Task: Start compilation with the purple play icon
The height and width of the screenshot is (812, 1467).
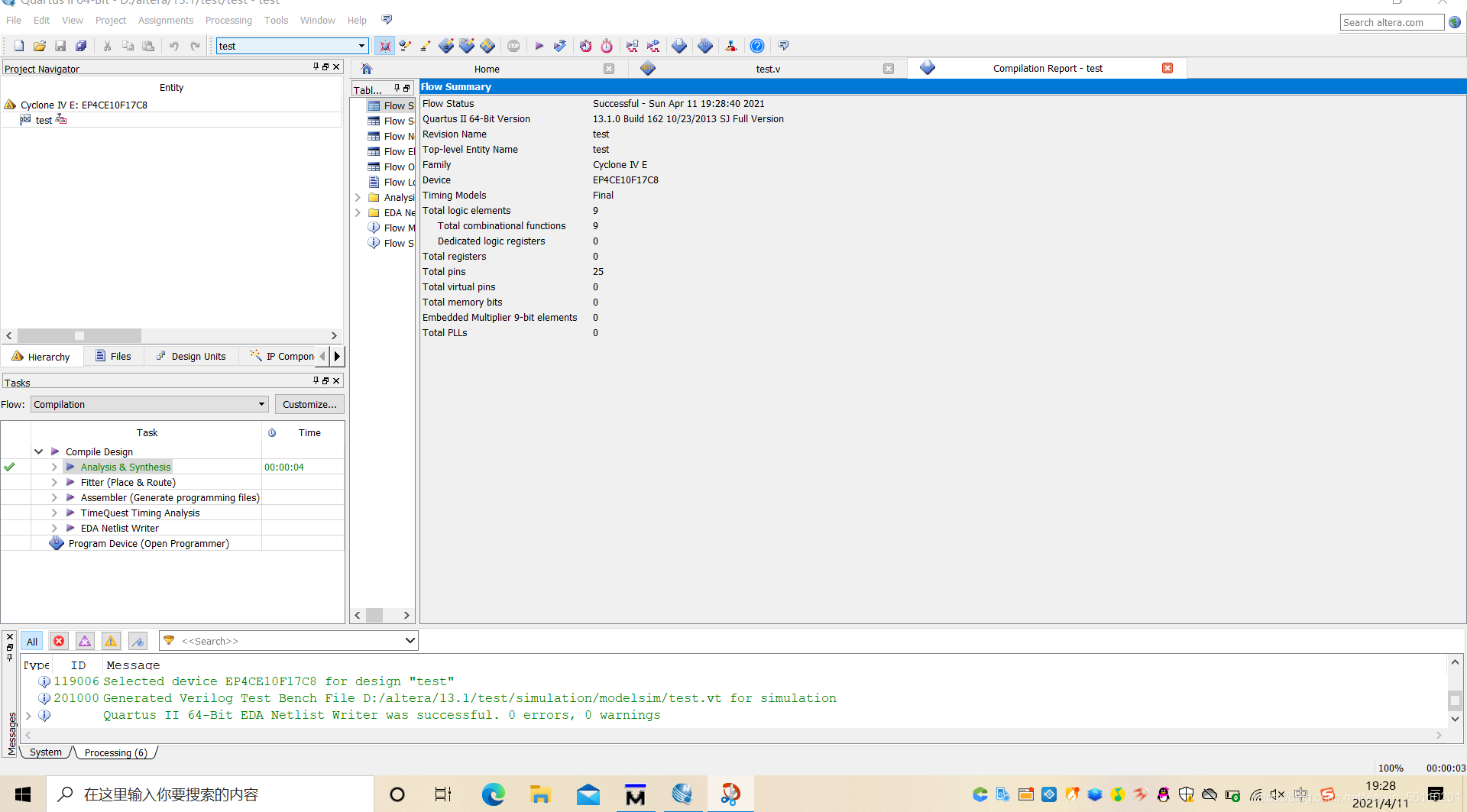Action: point(539,46)
